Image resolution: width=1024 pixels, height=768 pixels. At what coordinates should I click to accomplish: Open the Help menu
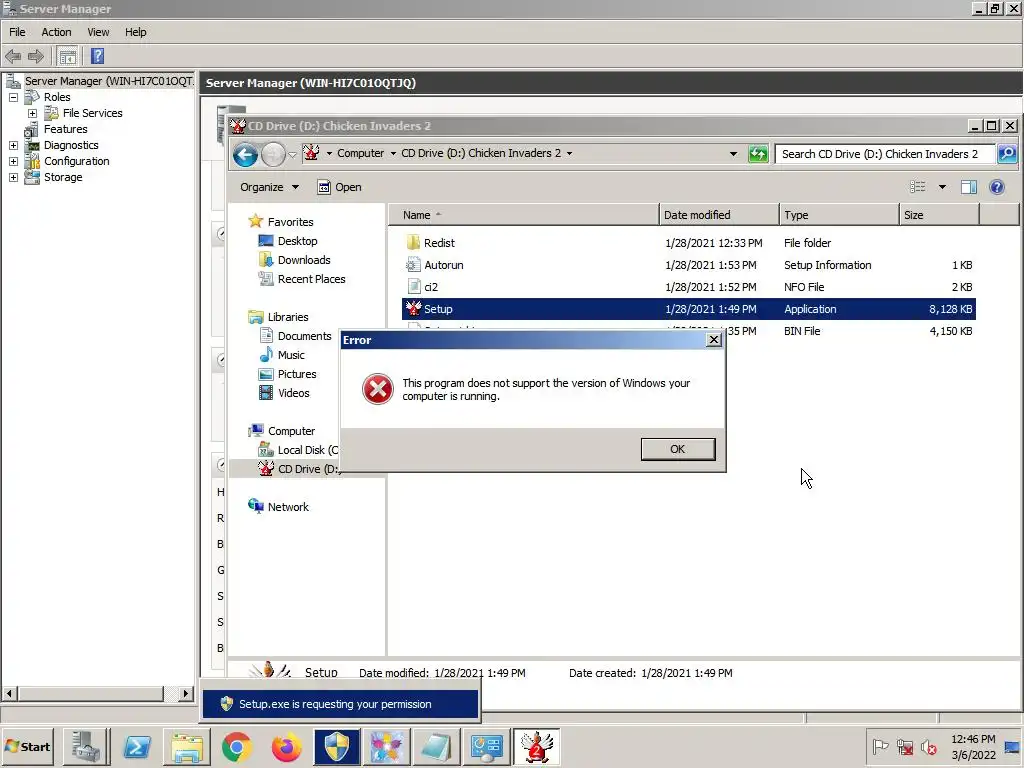pos(135,32)
